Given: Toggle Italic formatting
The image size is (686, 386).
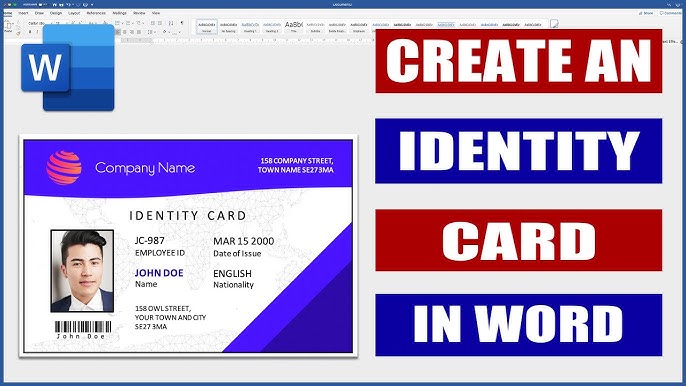Looking at the screenshot, I should click(37, 32).
